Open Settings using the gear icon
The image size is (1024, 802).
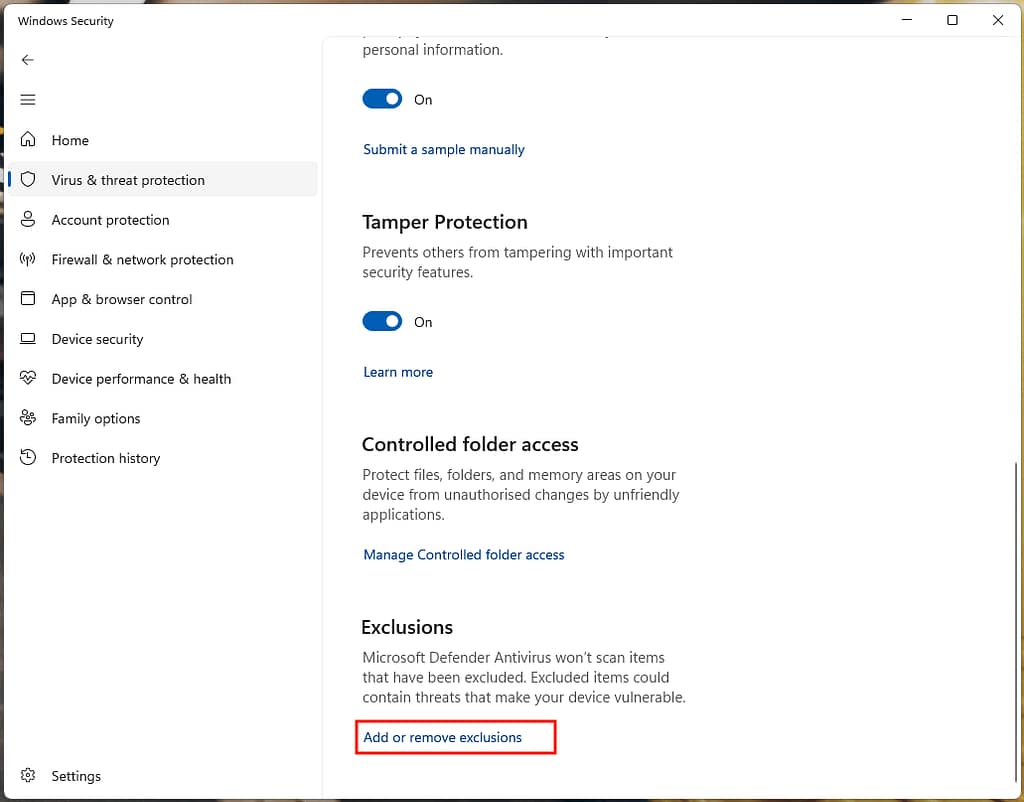pos(28,775)
